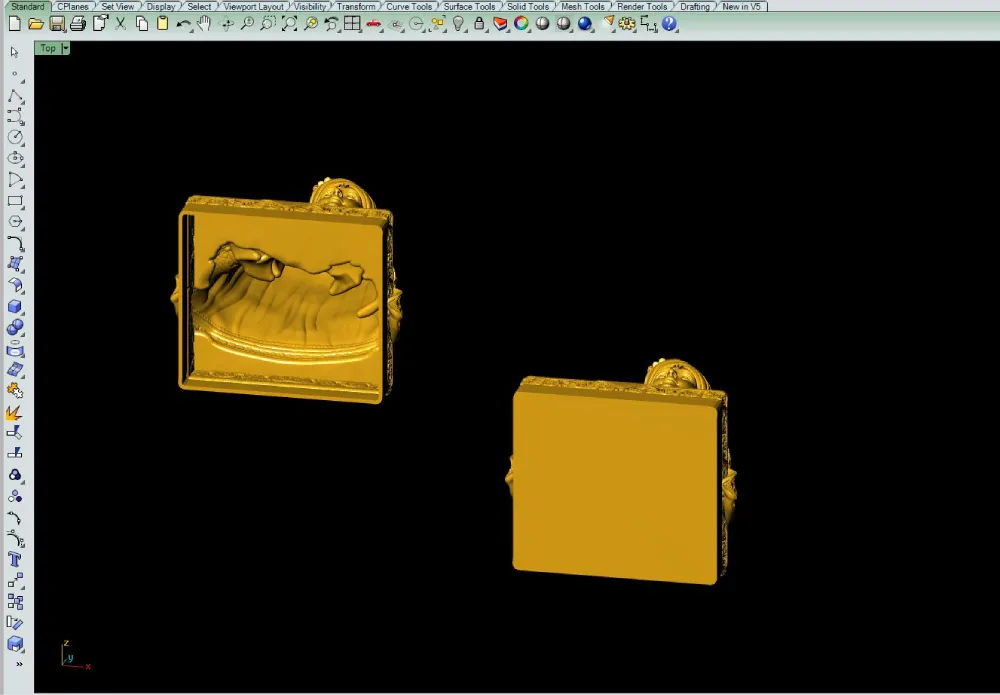Select the Zoom Window tool

click(x=268, y=24)
